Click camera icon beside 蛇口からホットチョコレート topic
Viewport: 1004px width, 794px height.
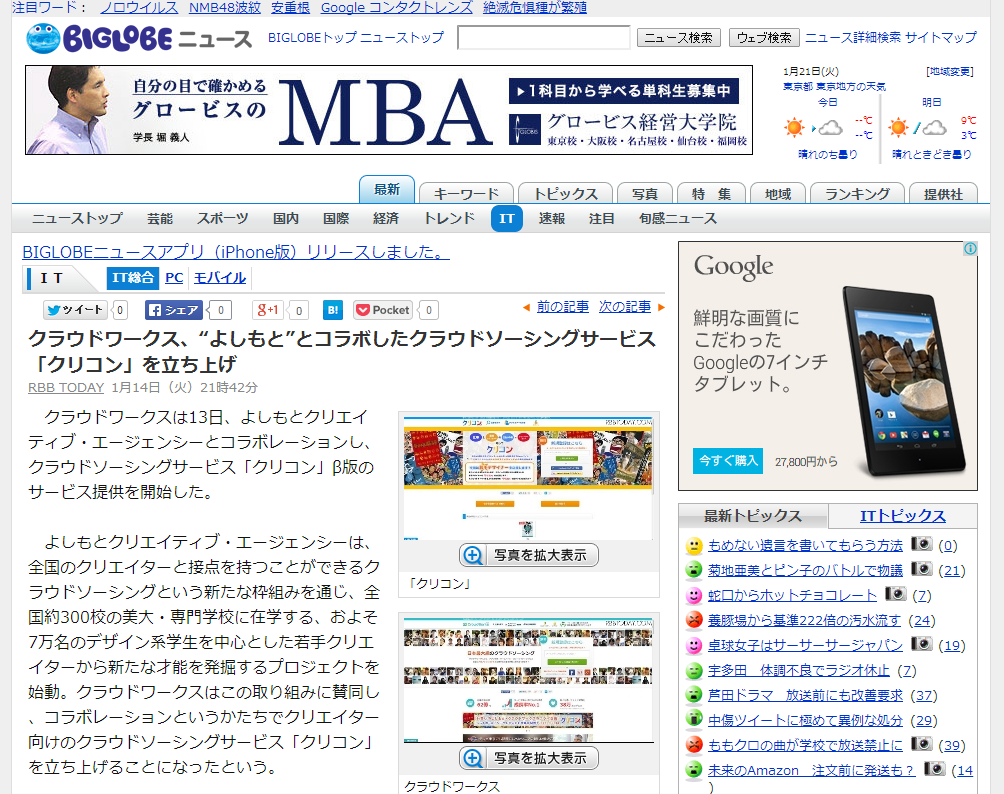click(x=895, y=594)
